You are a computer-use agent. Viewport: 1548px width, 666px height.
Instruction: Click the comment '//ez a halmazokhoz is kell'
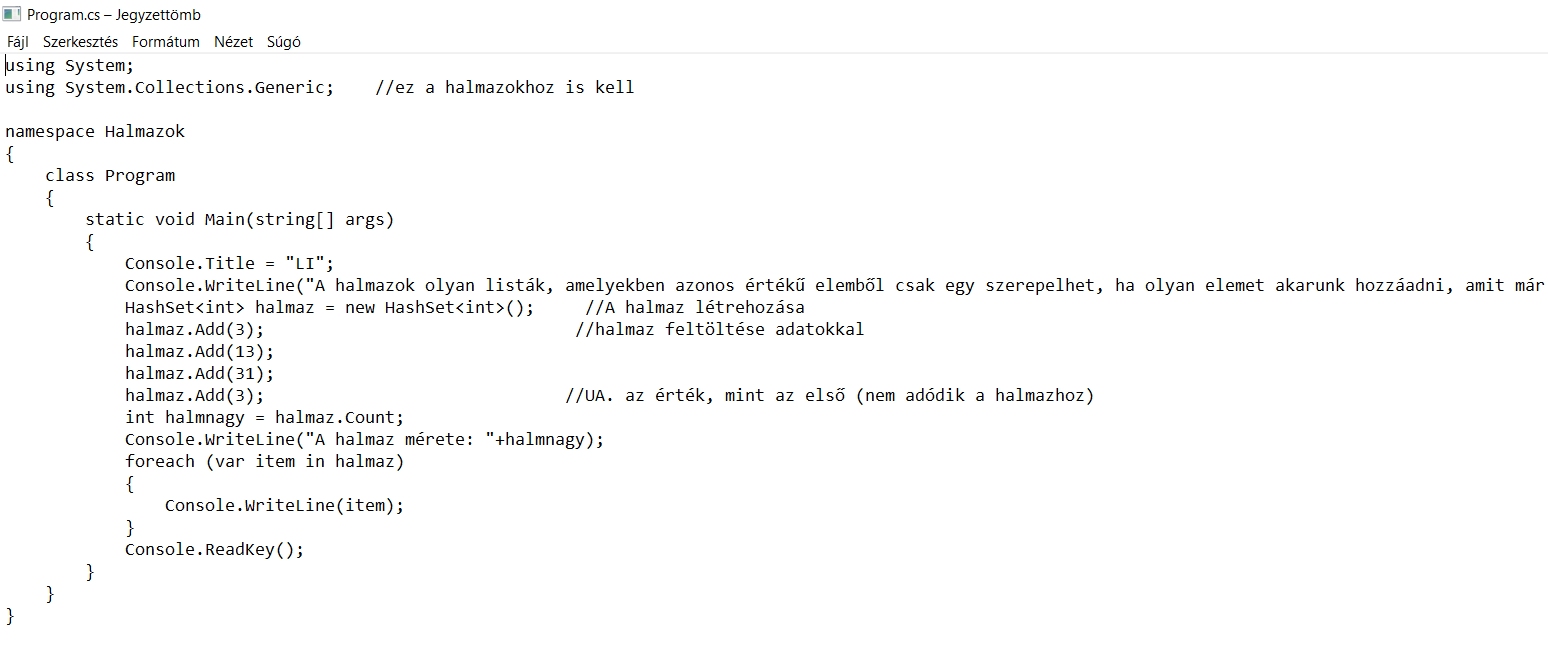tap(504, 88)
